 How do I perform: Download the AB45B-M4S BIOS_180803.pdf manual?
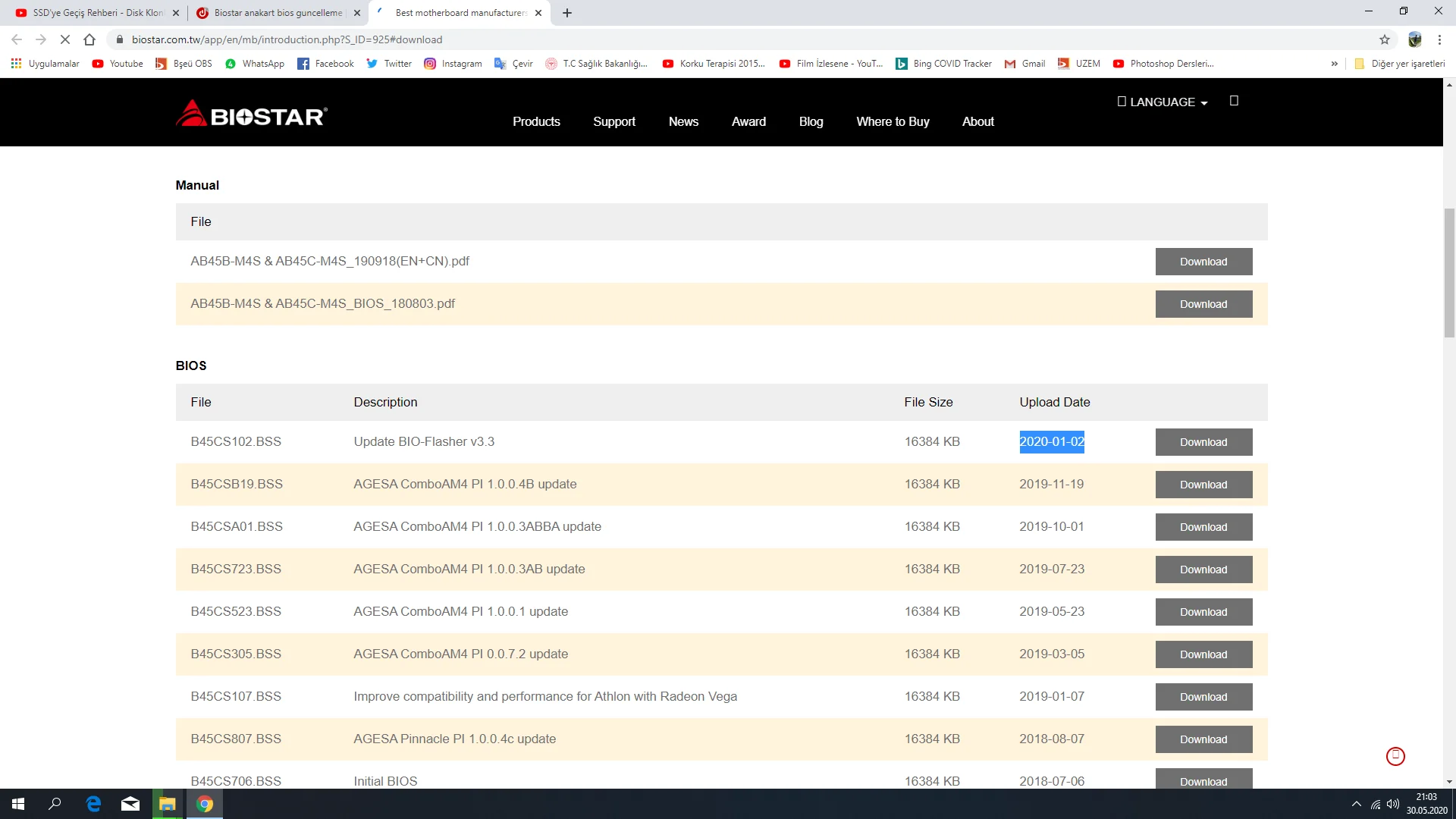click(x=1203, y=304)
